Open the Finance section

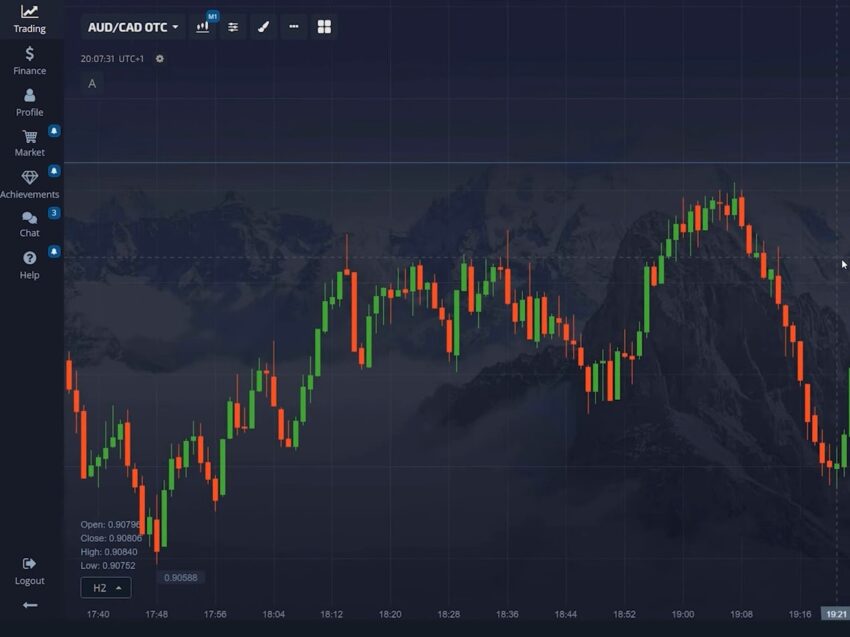tap(29, 61)
